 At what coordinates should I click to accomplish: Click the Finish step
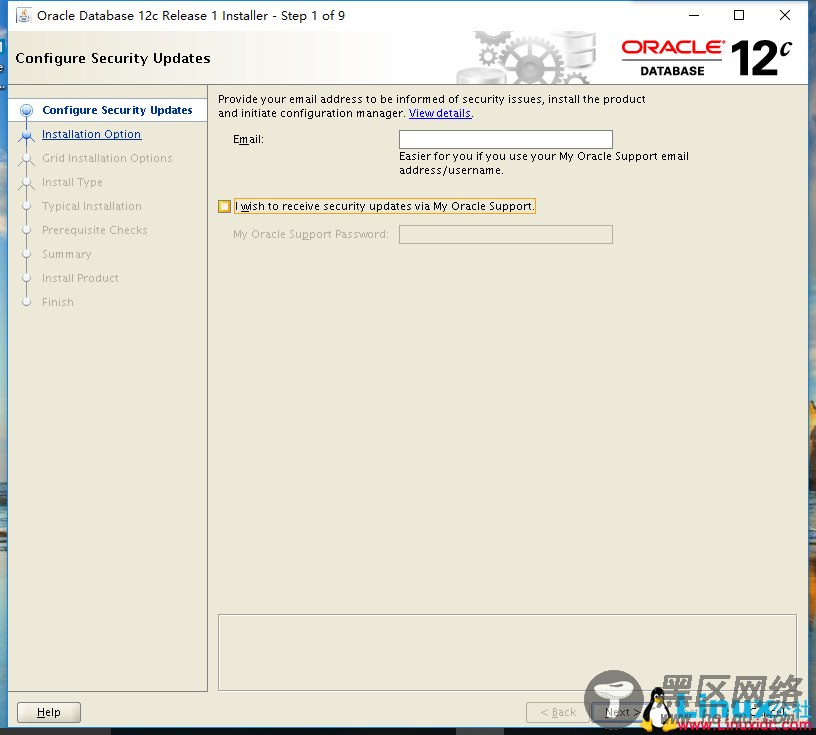click(58, 302)
